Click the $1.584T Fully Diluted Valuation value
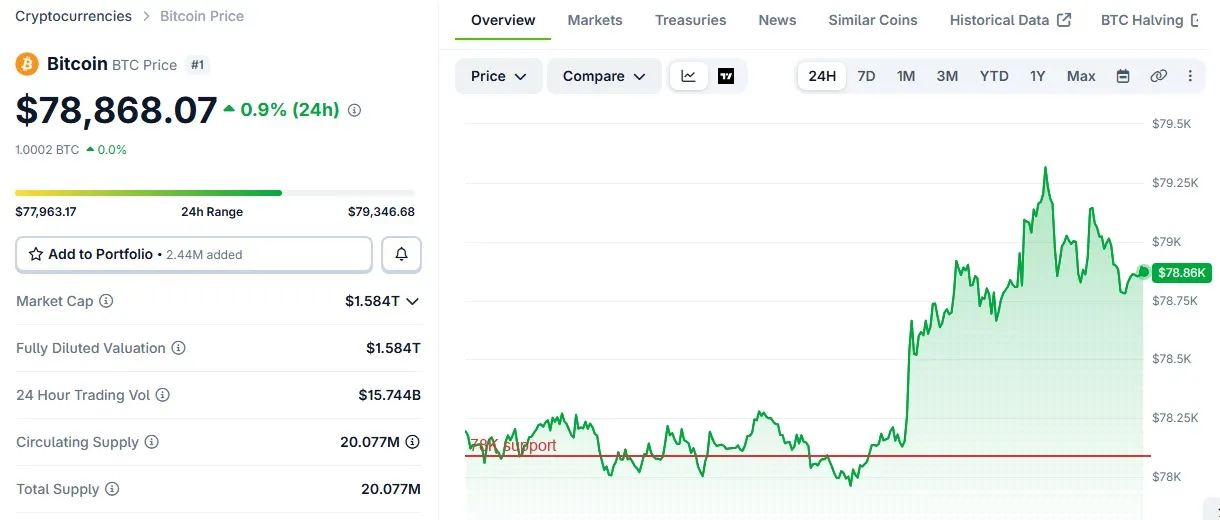Viewport: 1220px width, 520px height. tap(394, 348)
